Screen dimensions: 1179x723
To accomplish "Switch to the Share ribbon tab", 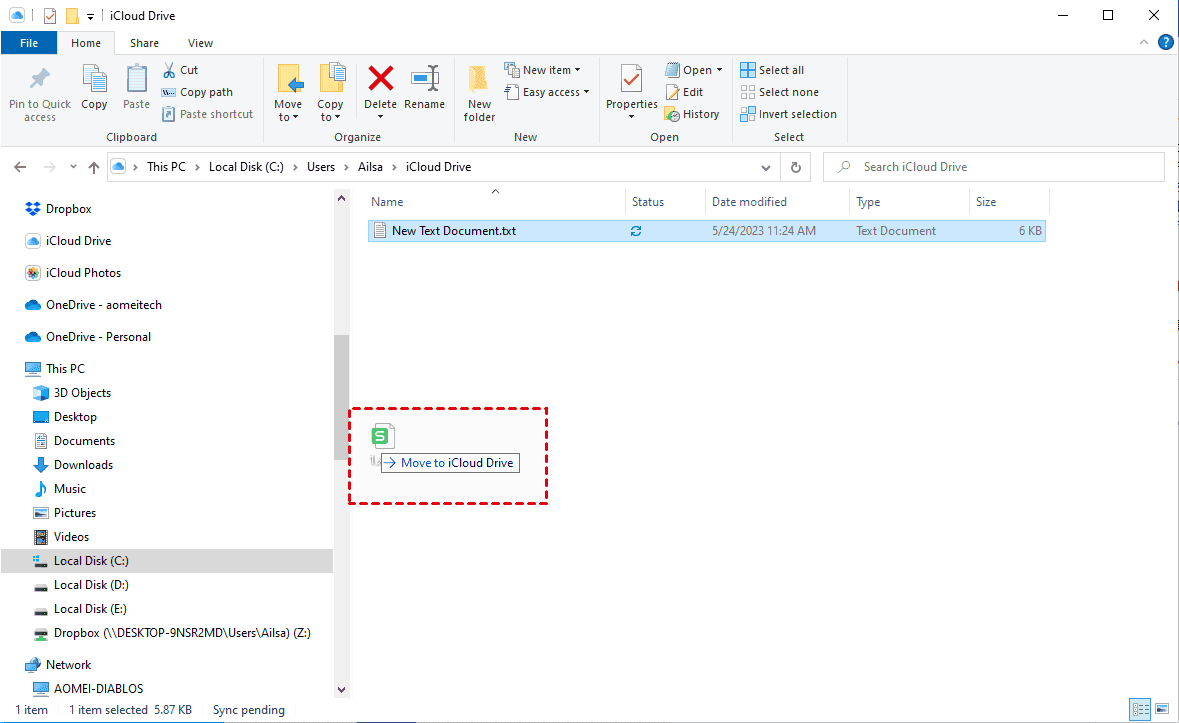I will pos(144,43).
